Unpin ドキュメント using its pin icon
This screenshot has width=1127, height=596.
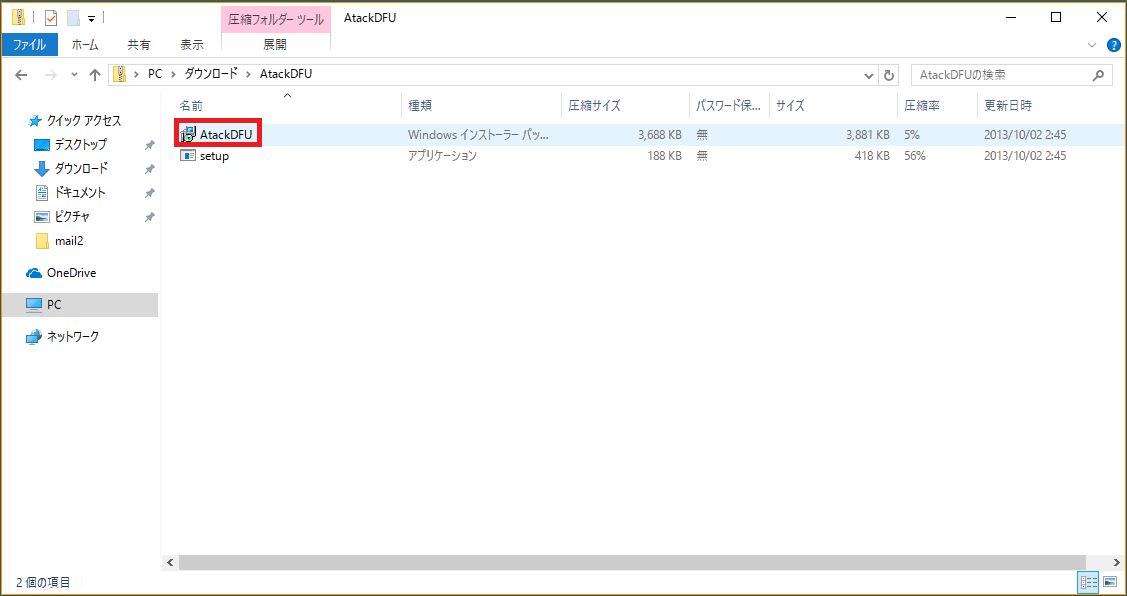pyautogui.click(x=150, y=193)
